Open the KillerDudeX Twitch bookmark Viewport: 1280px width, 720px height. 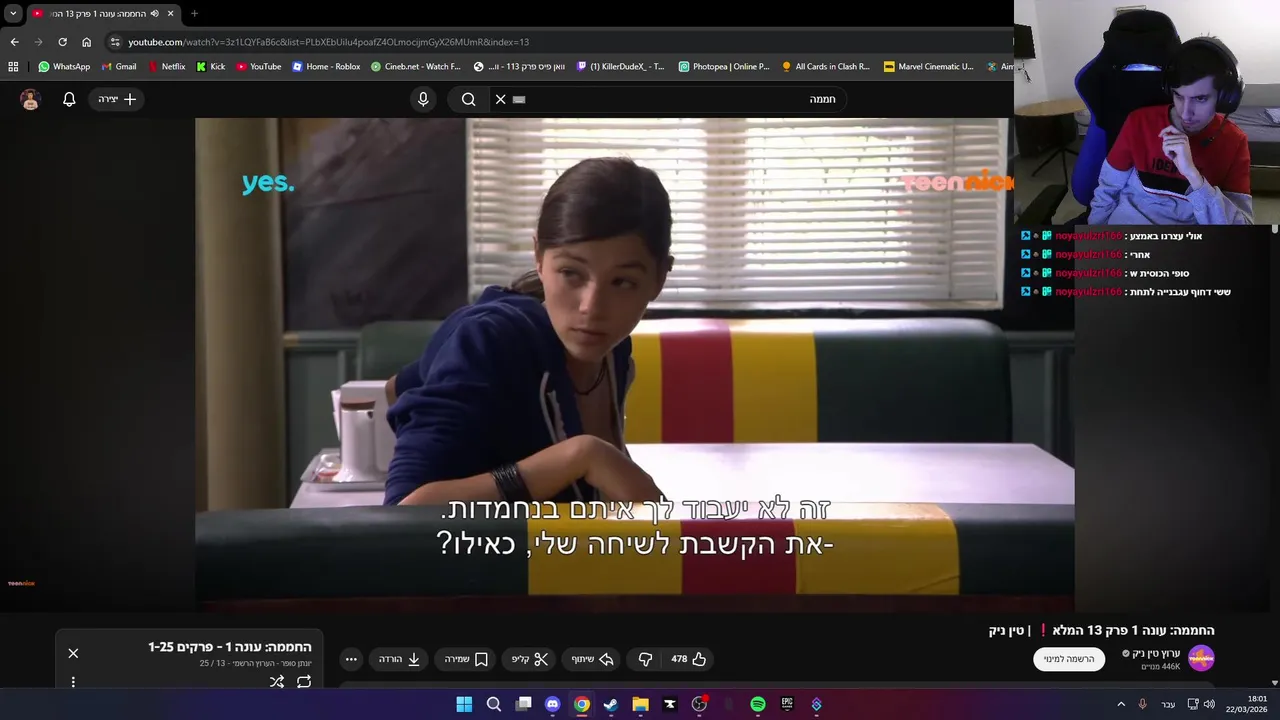click(x=620, y=67)
